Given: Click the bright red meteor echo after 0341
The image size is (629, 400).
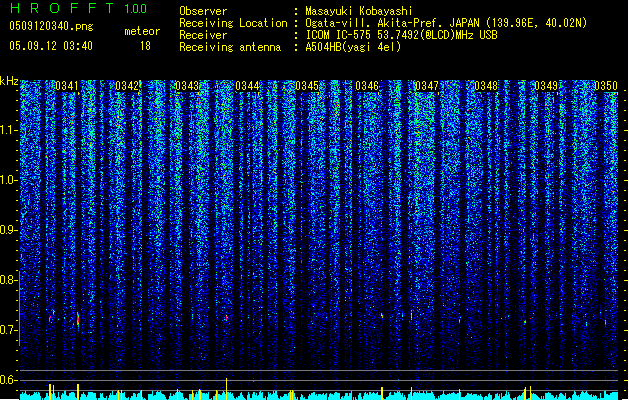Looking at the screenshot, I should (x=78, y=319).
